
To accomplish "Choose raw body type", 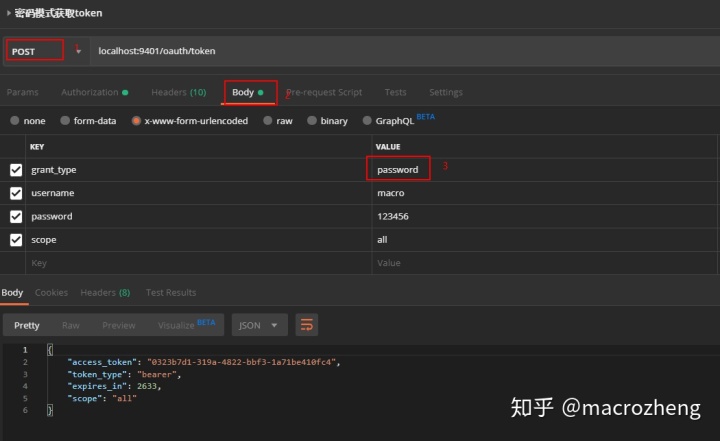I will coord(268,120).
